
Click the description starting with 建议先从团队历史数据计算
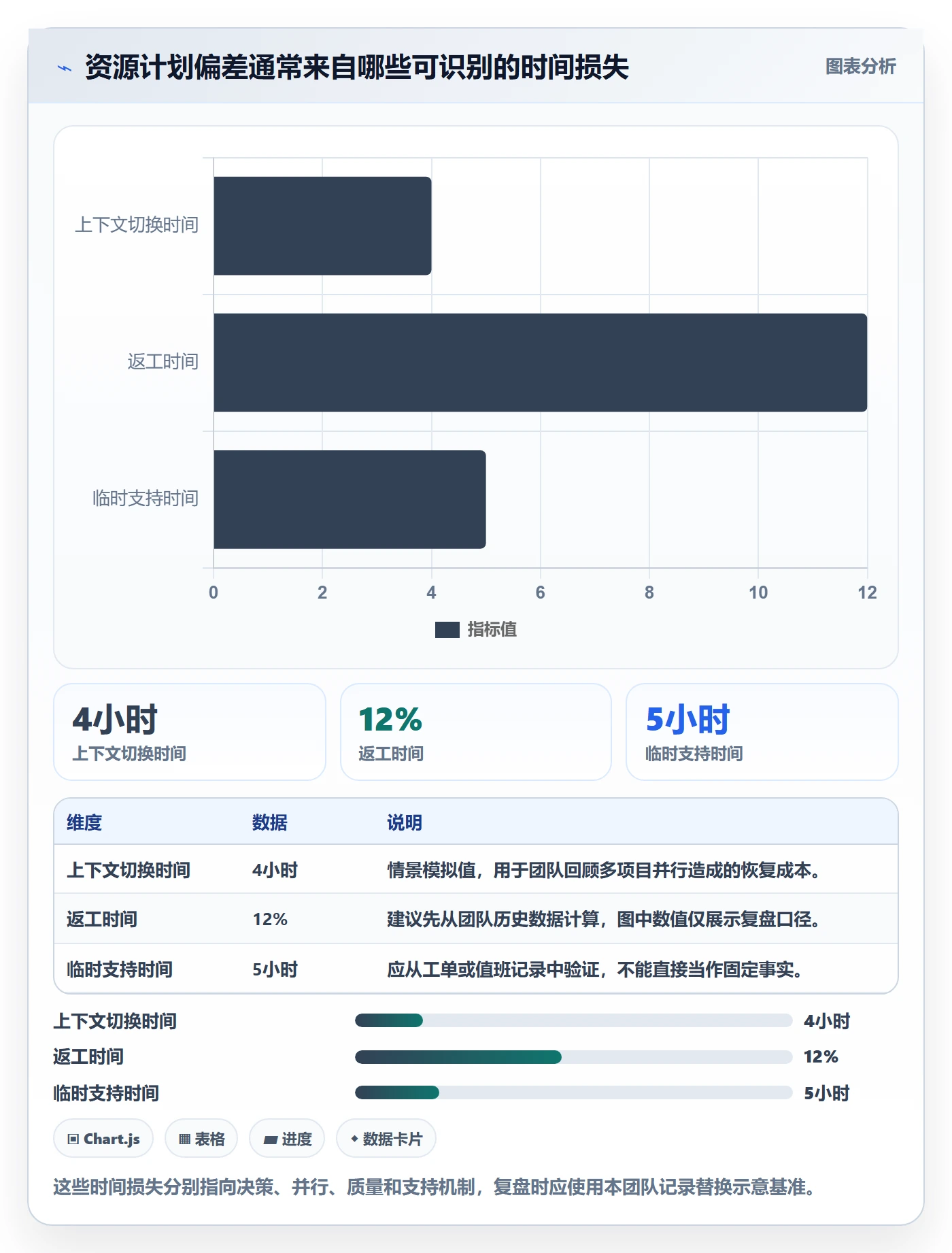click(x=604, y=919)
